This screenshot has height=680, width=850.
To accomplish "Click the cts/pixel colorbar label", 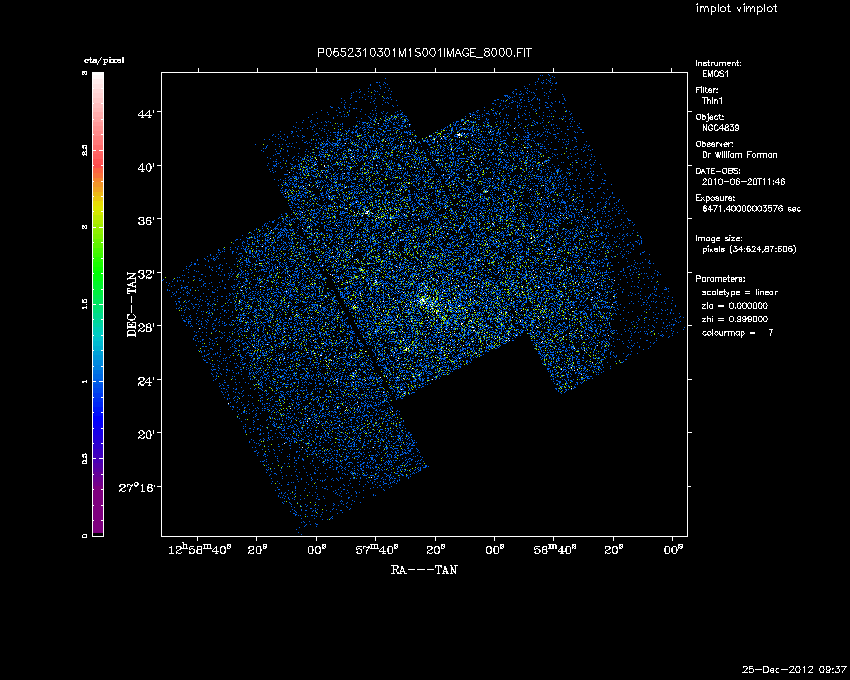I will [104, 60].
